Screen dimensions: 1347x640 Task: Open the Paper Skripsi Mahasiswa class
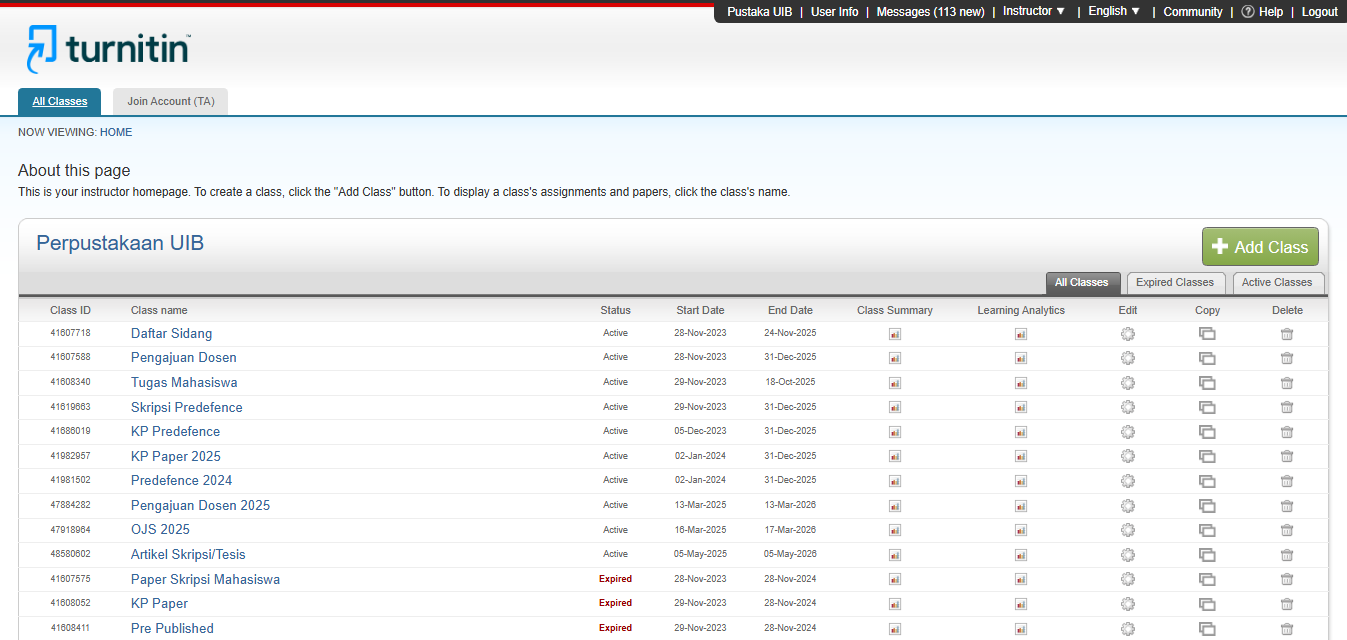(x=205, y=580)
